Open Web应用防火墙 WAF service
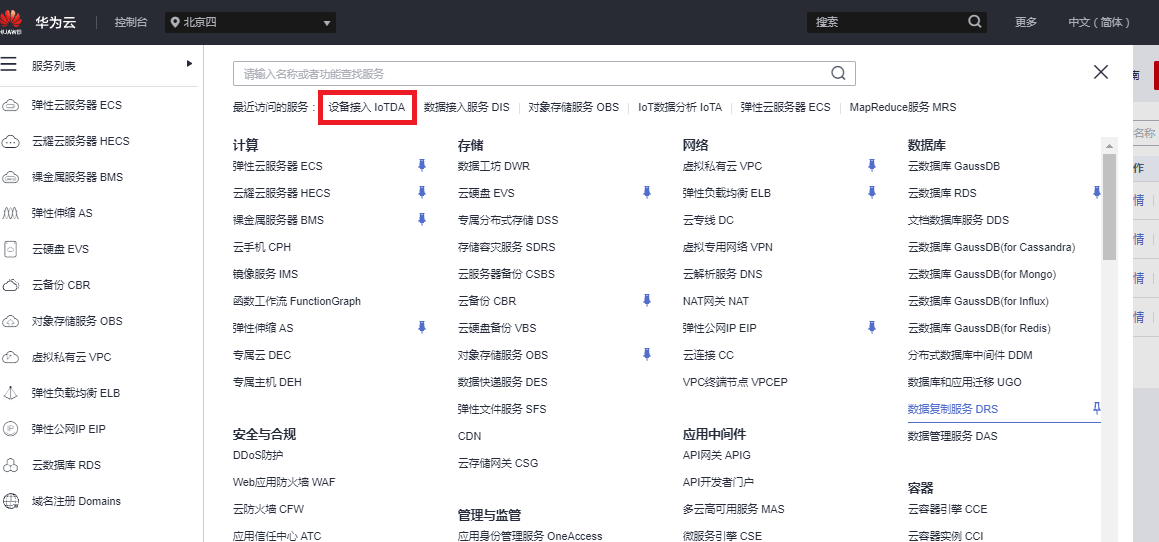This screenshot has width=1159, height=542. tap(284, 482)
